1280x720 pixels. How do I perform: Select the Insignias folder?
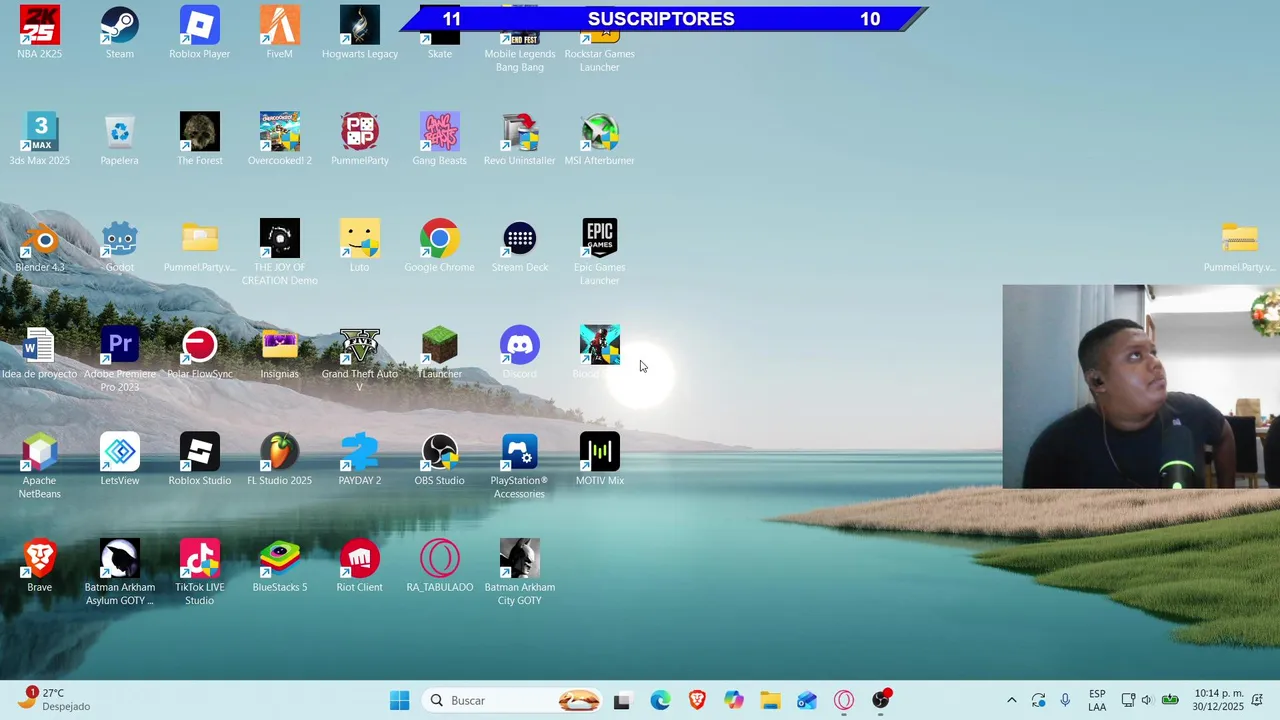[x=280, y=347]
